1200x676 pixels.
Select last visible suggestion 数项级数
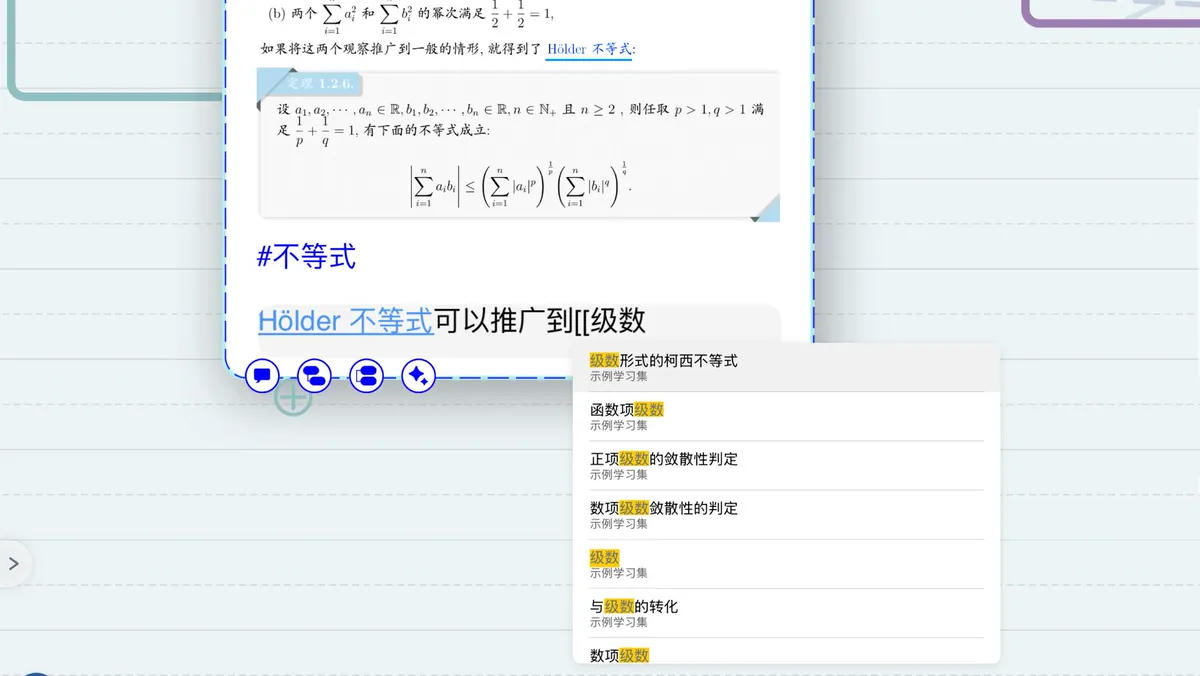pos(786,651)
